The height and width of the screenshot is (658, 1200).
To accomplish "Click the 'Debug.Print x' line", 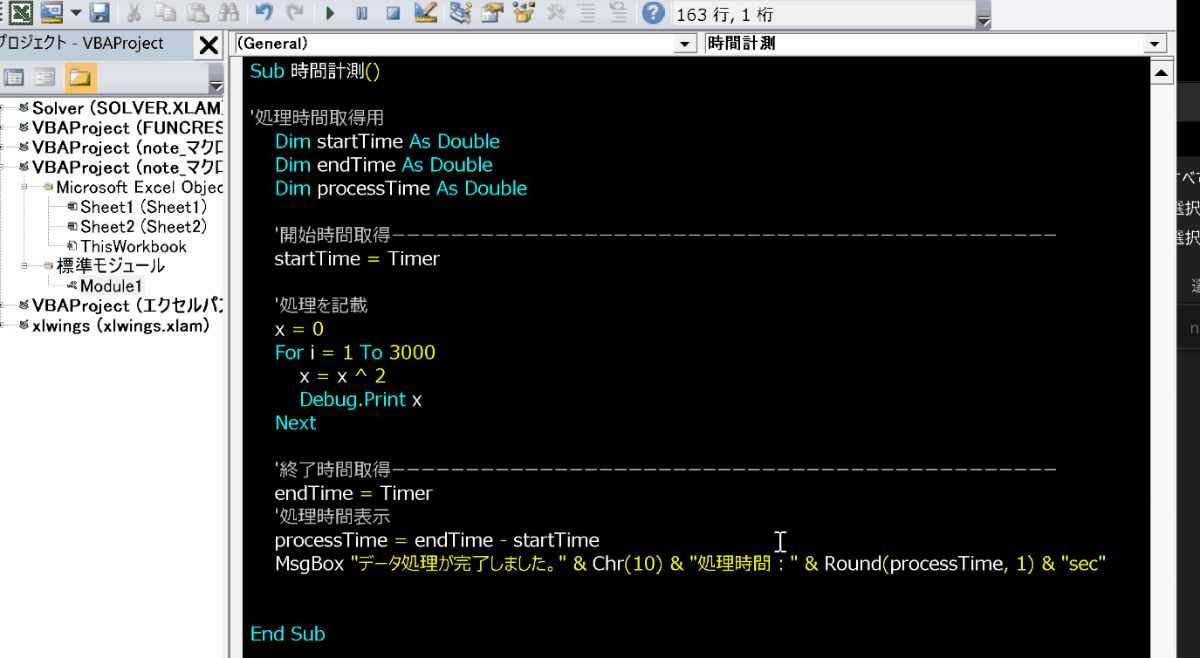I will (x=360, y=399).
